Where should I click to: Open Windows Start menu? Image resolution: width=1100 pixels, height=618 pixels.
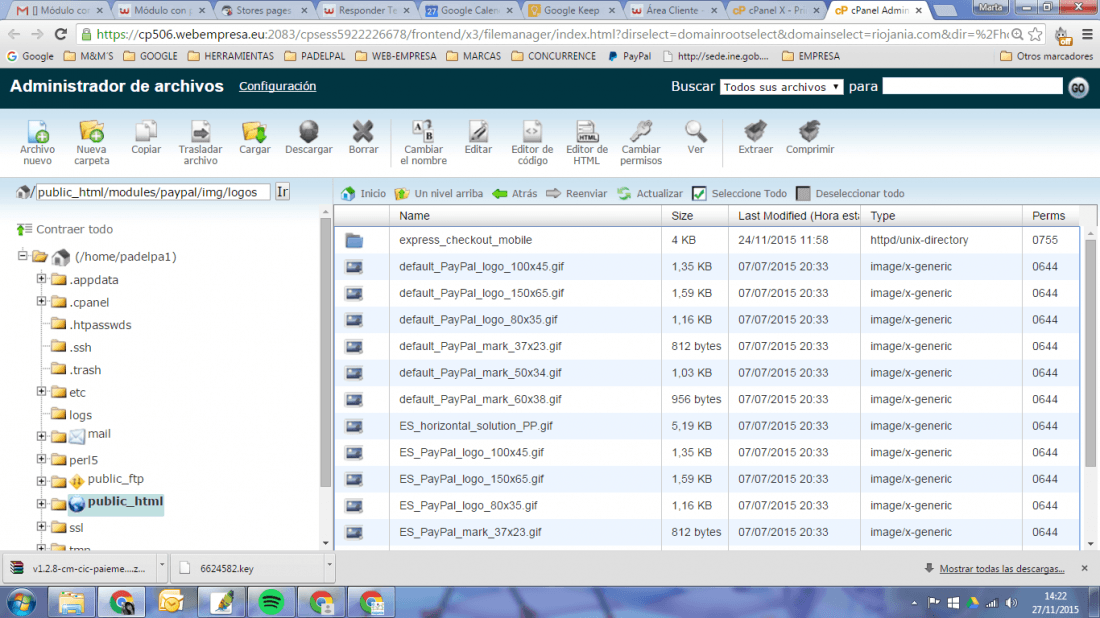pyautogui.click(x=22, y=602)
